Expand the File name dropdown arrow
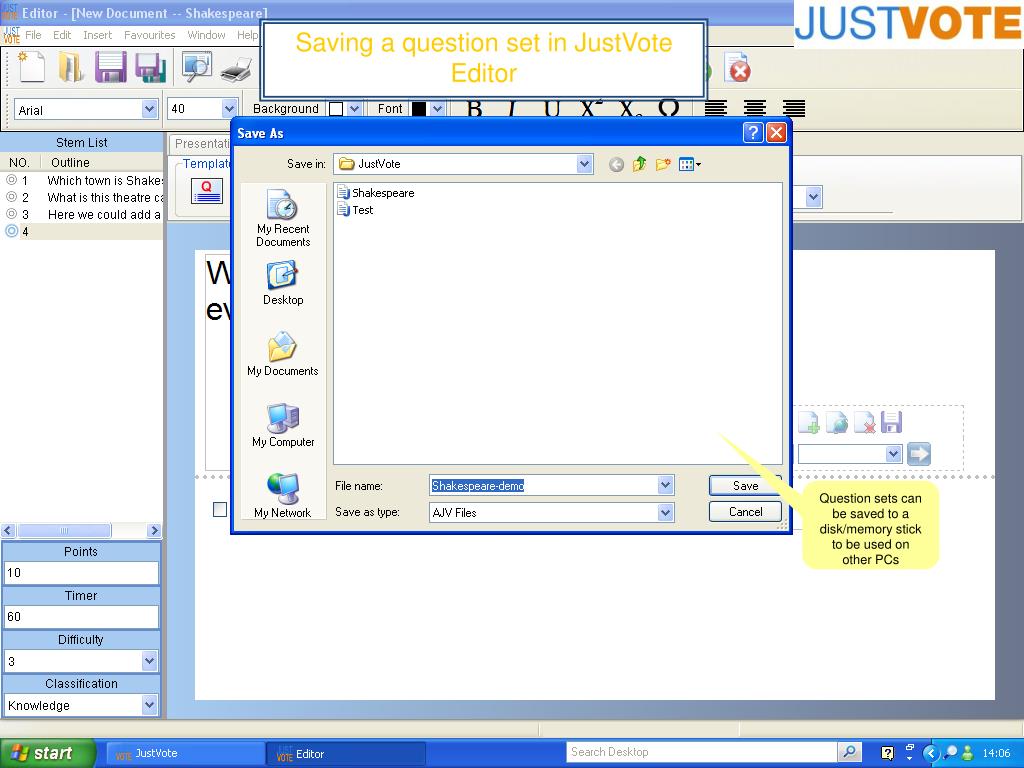 (665, 485)
